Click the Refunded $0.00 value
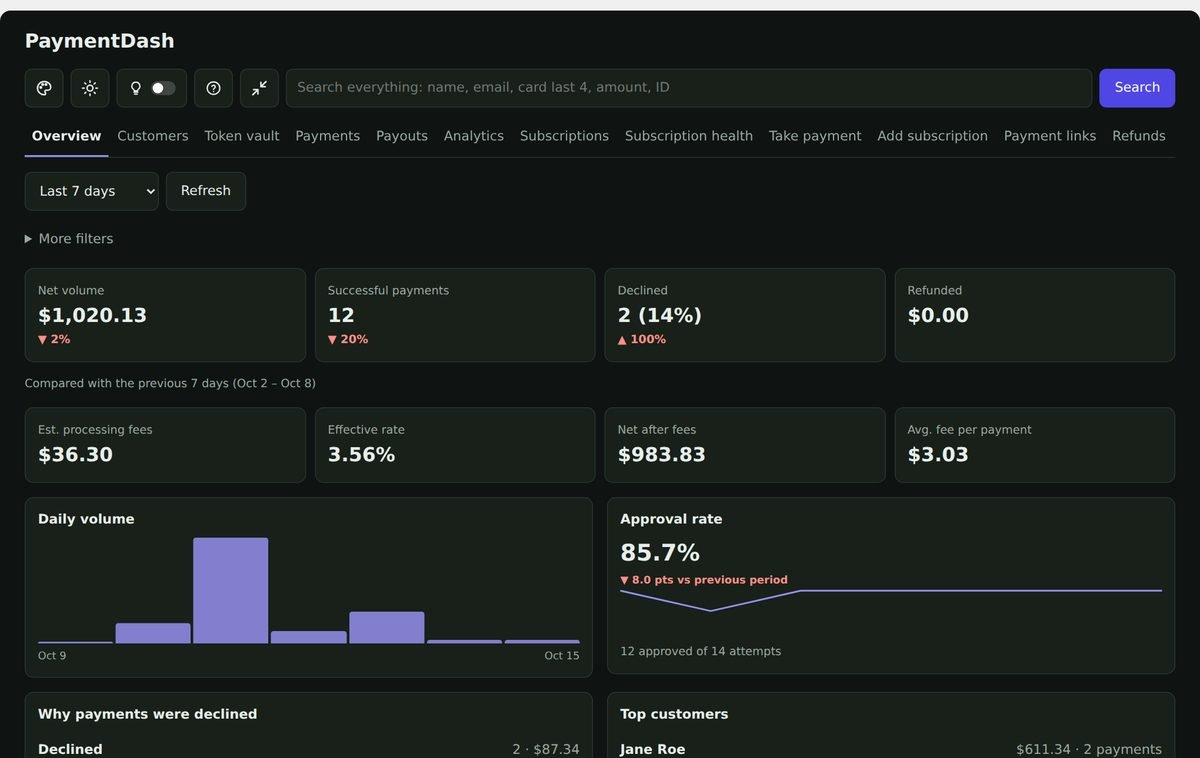Image resolution: width=1200 pixels, height=758 pixels. pos(938,316)
